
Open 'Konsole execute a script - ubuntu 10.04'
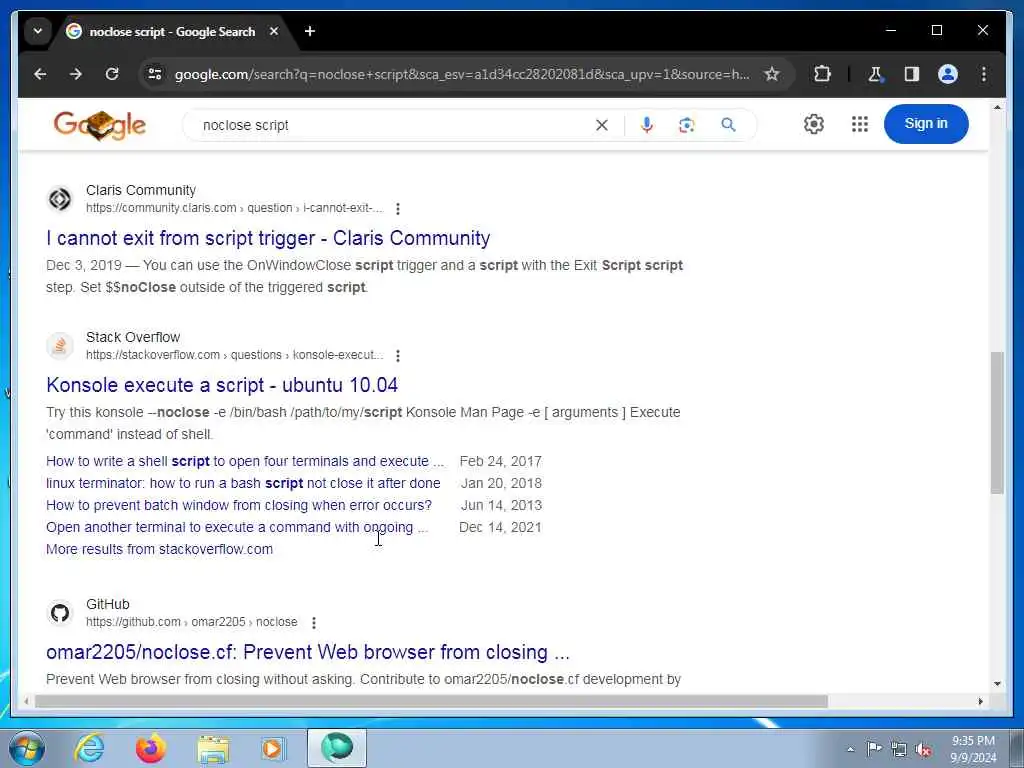222,385
